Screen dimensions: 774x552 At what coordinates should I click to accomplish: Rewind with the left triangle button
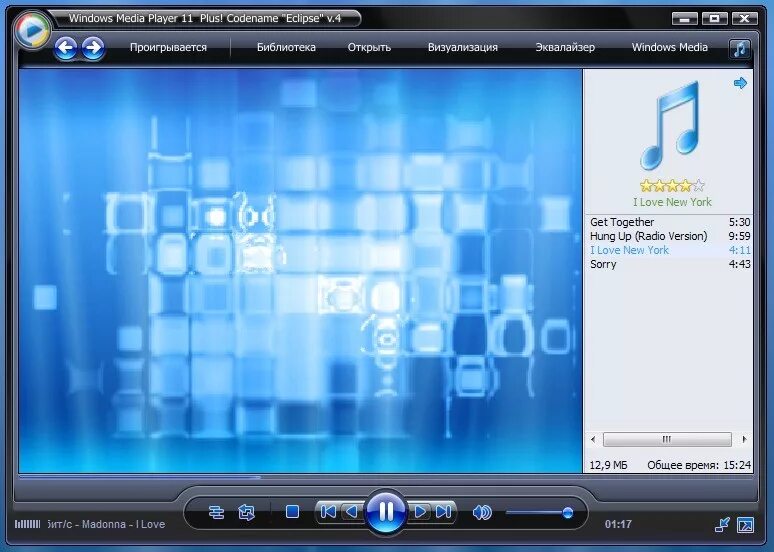[352, 512]
